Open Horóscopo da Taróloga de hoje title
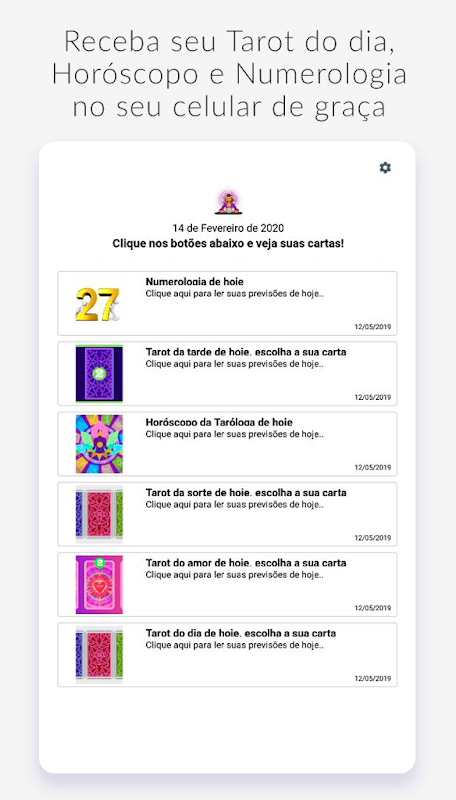This screenshot has width=456, height=800. 219,422
